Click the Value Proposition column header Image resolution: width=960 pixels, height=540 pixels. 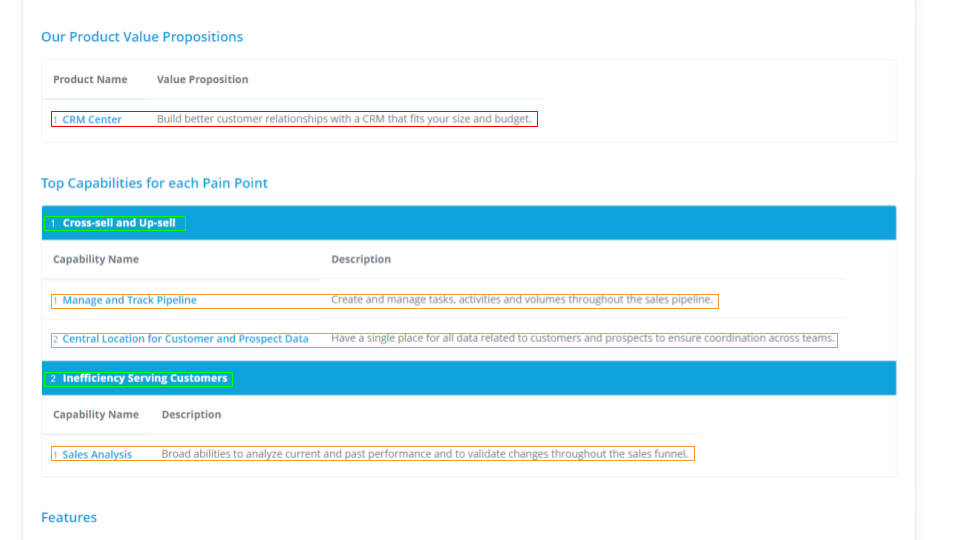pyautogui.click(x=202, y=79)
